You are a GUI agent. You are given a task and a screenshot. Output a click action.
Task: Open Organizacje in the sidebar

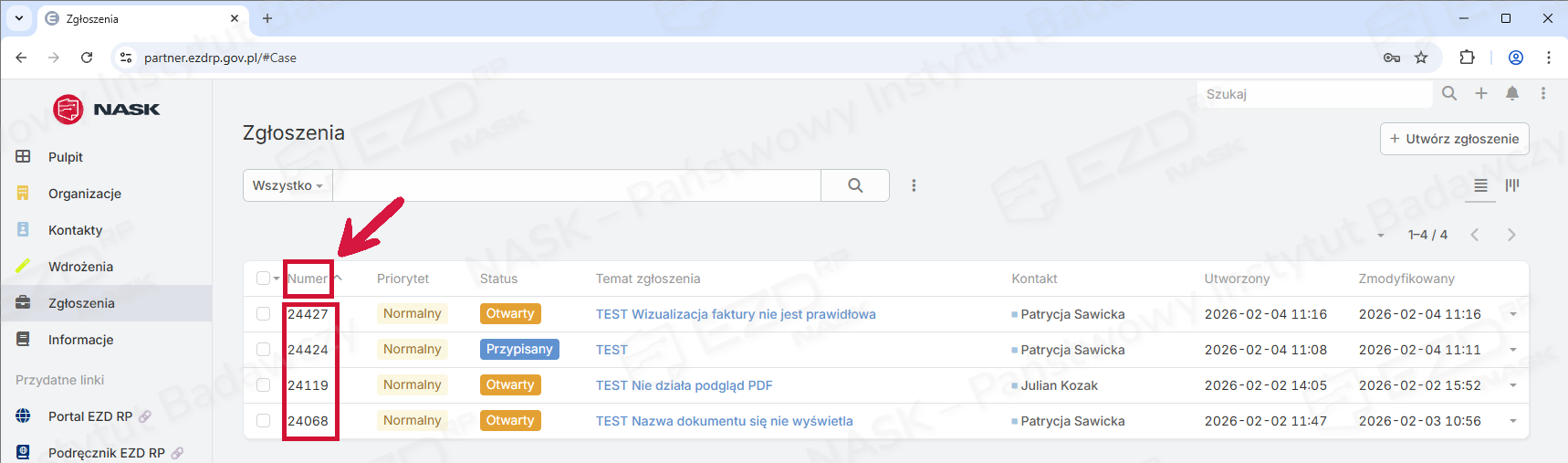tap(85, 194)
